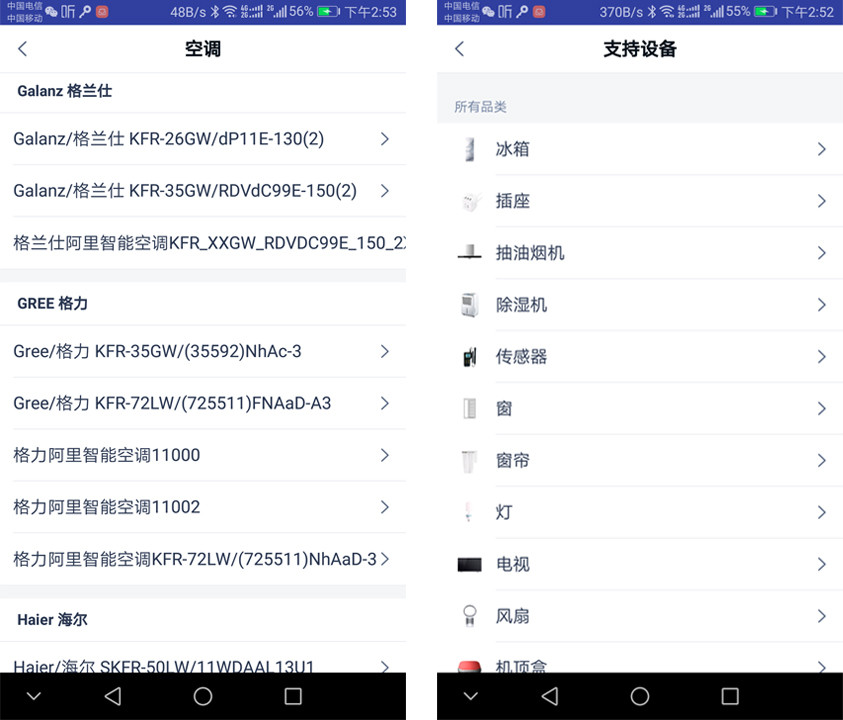Select 格力阿里智能空调11000 entry
This screenshot has height=720, width=843.
click(x=107, y=455)
